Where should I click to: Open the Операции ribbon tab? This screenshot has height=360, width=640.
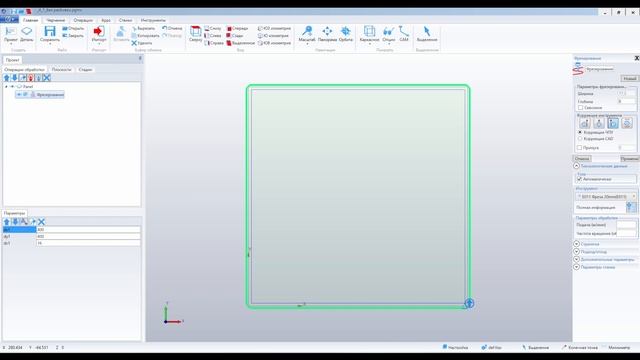(x=83, y=20)
